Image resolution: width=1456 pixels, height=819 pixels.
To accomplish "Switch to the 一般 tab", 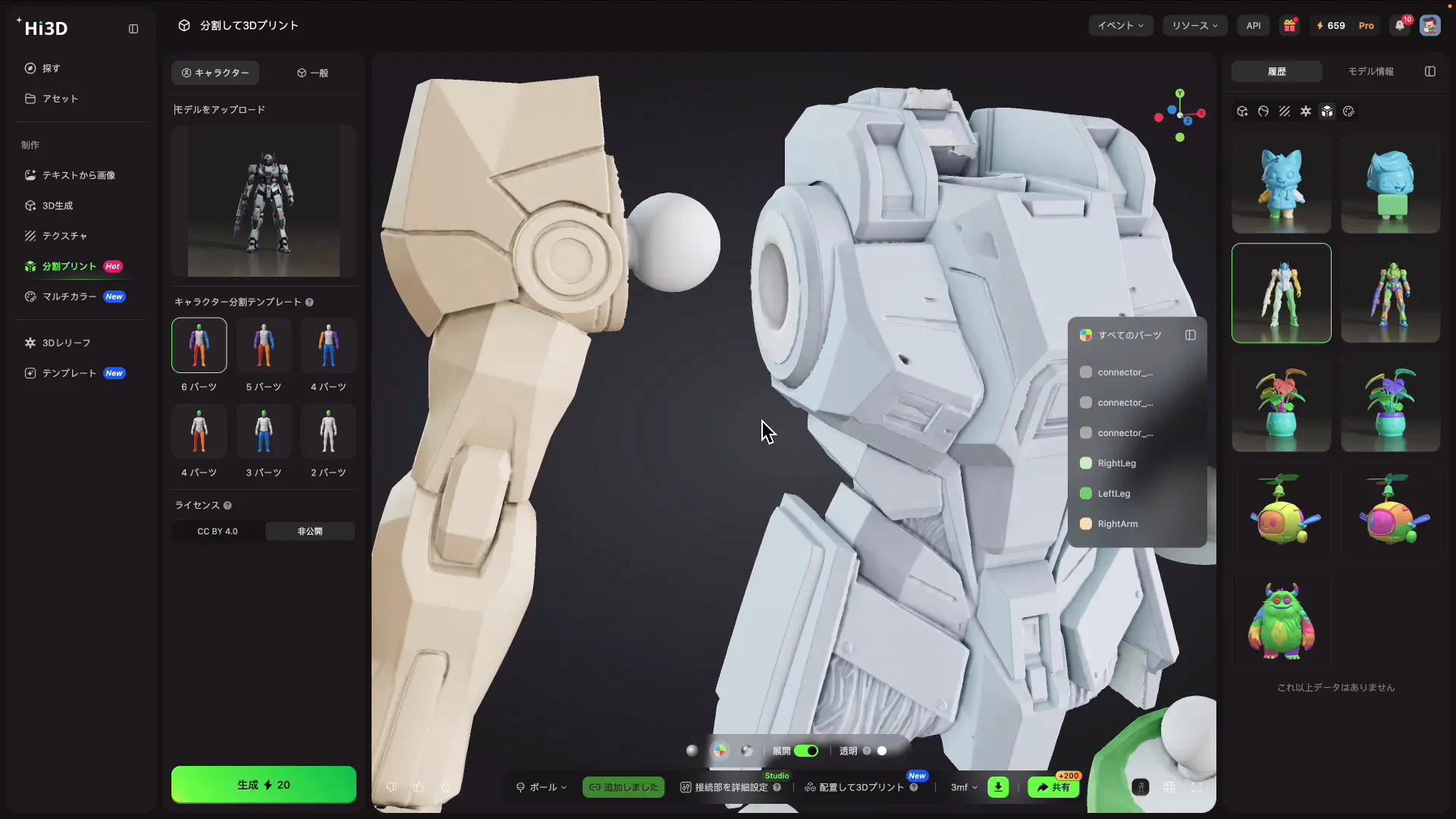I will pos(312,73).
